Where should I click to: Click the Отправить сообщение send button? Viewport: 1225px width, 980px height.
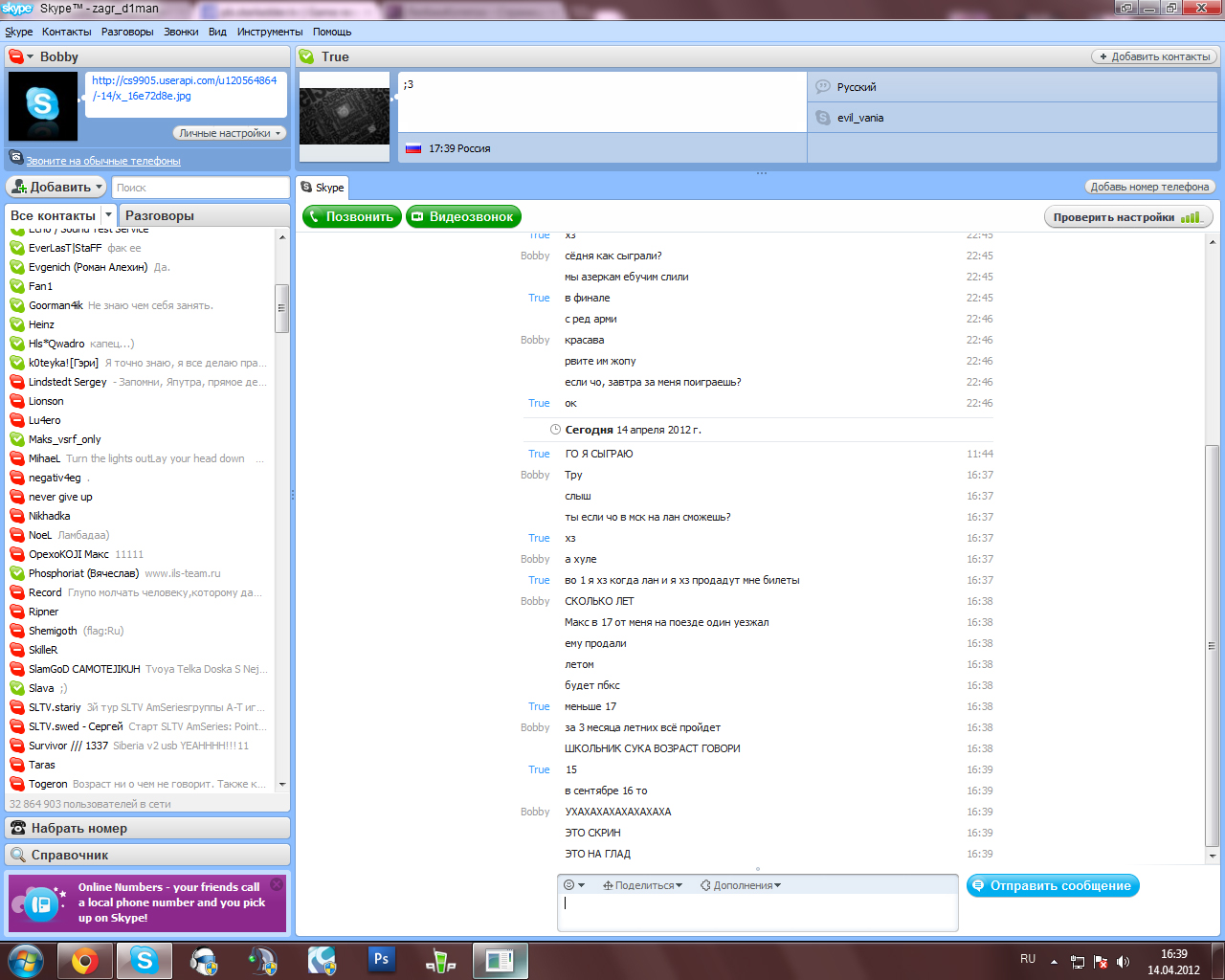(x=1053, y=886)
